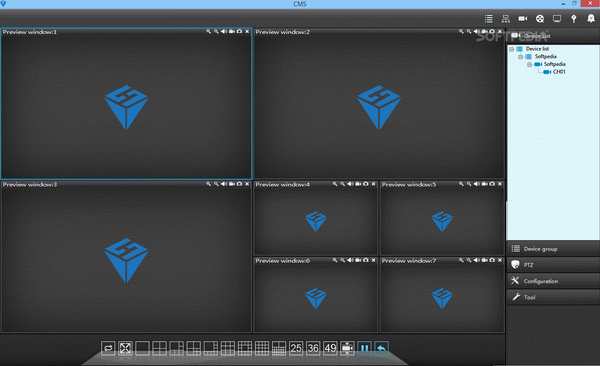Toggle the loop cycle button in bottom bar
This screenshot has height=366, width=600.
tap(108, 348)
